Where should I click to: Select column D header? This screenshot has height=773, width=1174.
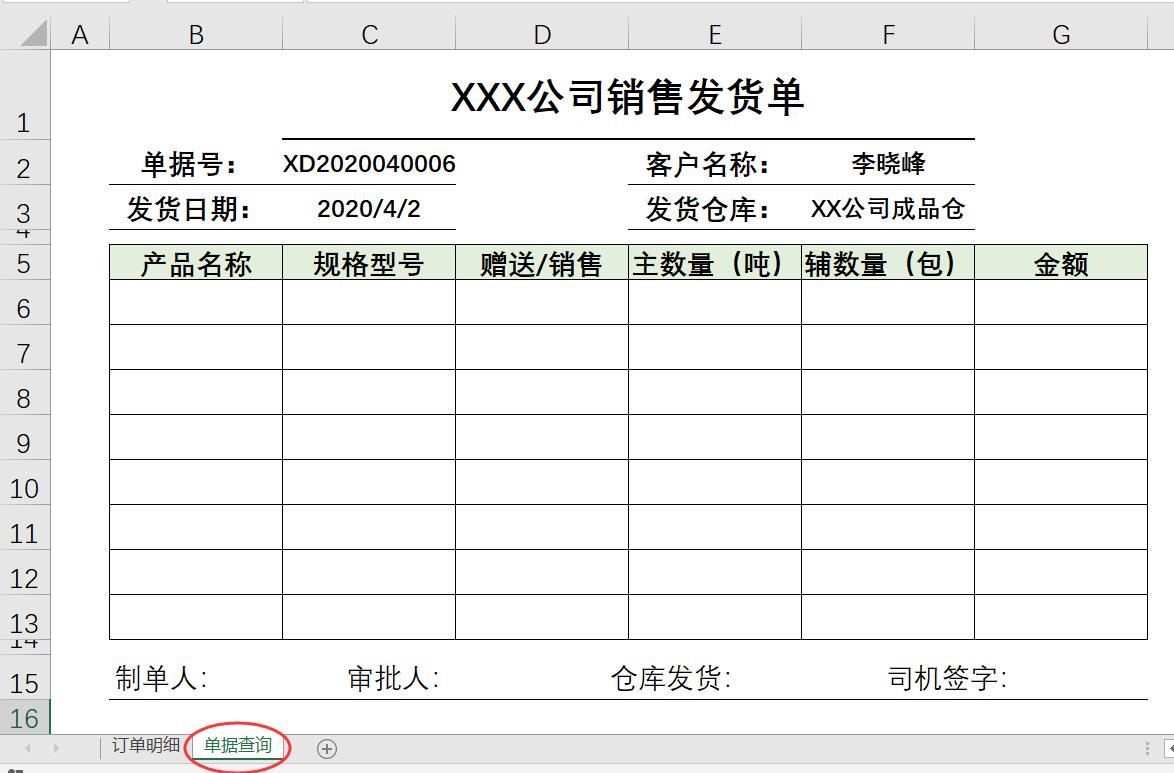542,34
